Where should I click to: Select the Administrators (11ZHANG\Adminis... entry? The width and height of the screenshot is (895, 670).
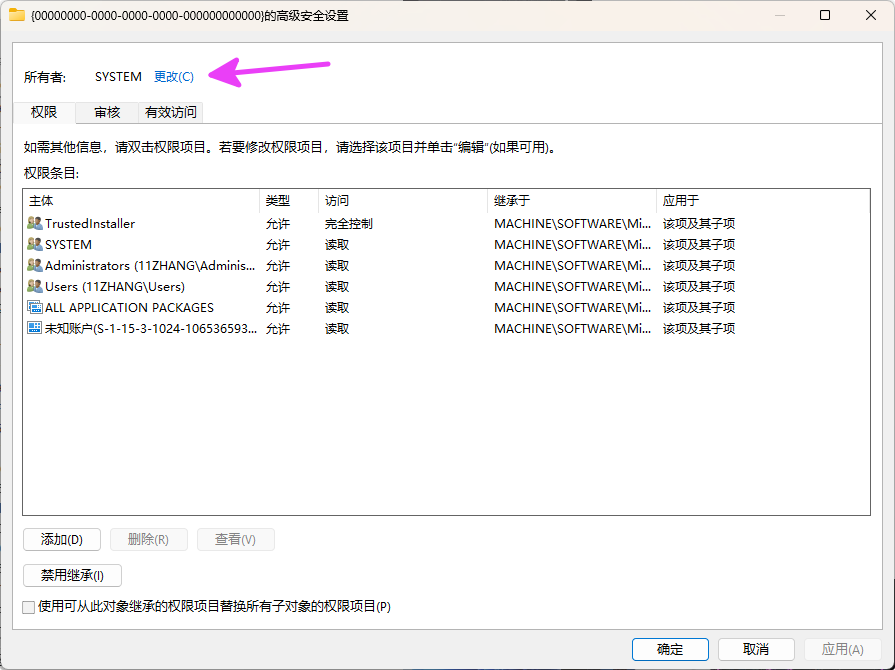446,265
